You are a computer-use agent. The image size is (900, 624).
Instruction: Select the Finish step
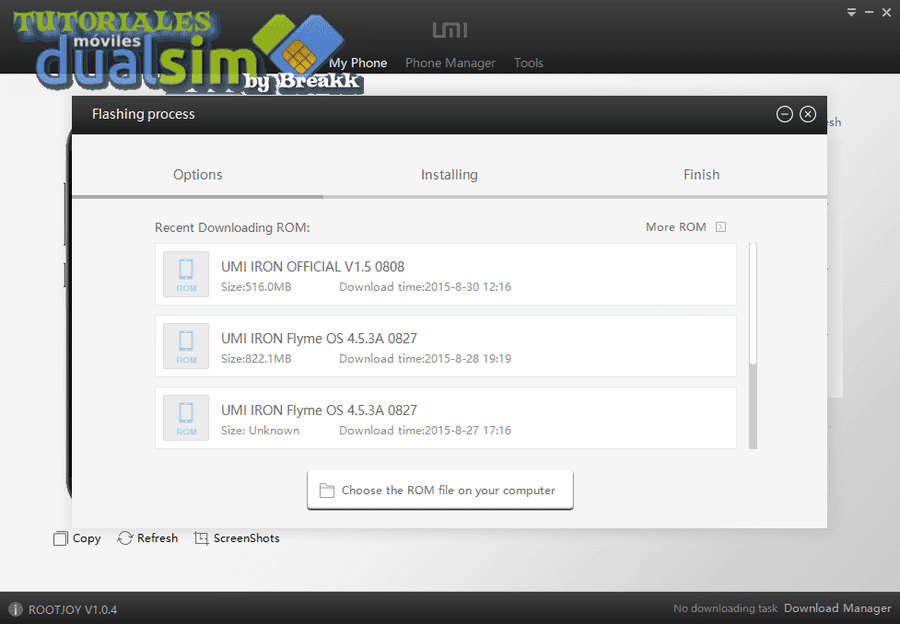(701, 175)
